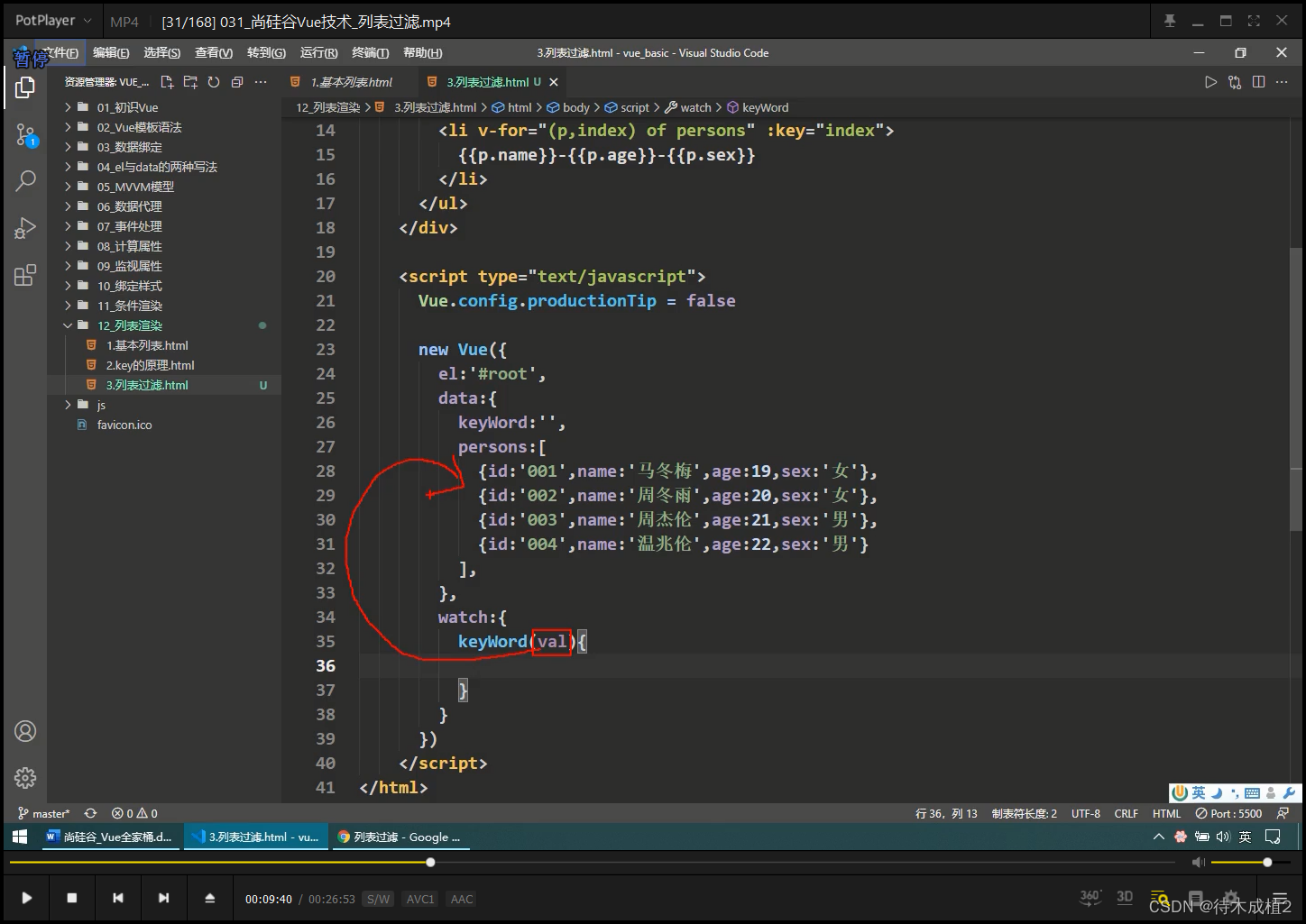Toggle 3D video mode
Screen dimensions: 1306x924
pyautogui.click(x=1125, y=897)
